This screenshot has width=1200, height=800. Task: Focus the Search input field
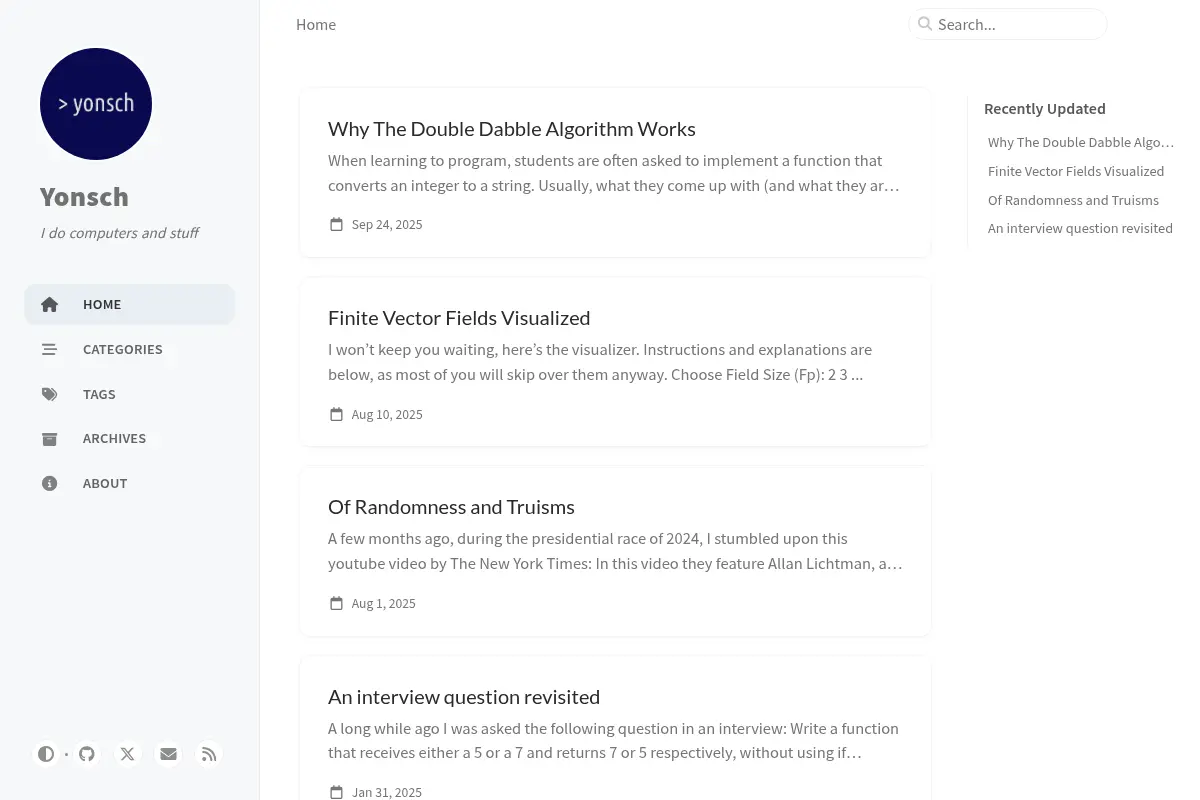[1008, 24]
